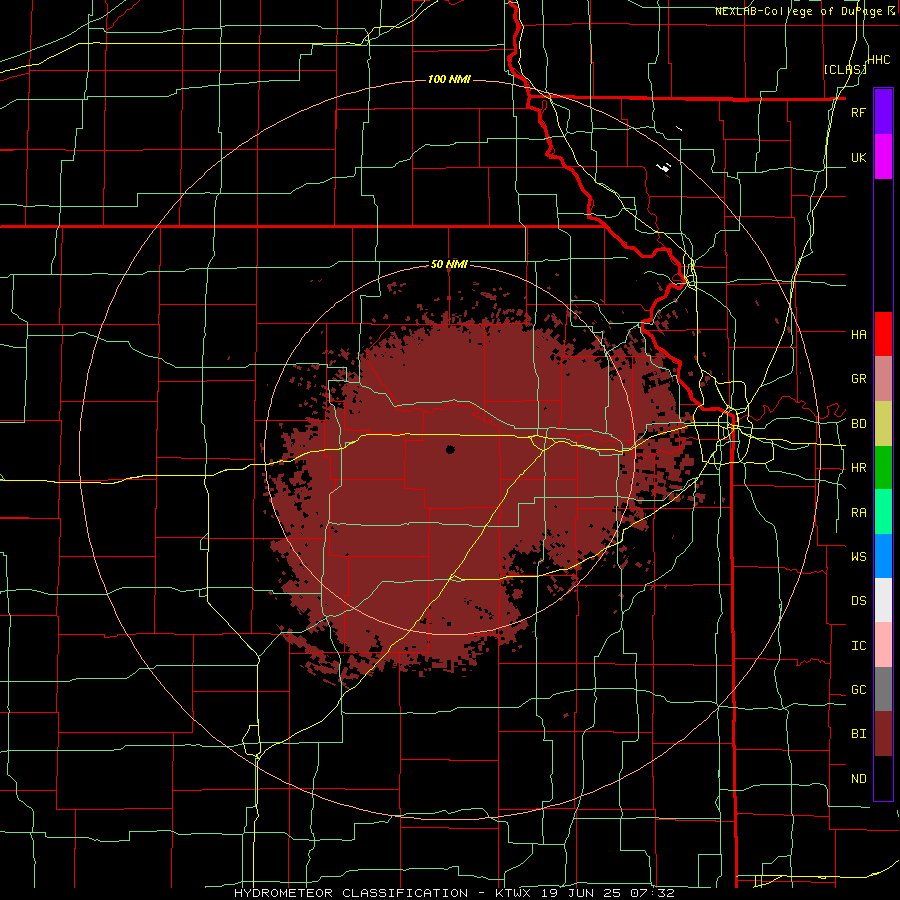The image size is (900, 900).
Task: Click the "GR" legend label
Action: point(858,379)
